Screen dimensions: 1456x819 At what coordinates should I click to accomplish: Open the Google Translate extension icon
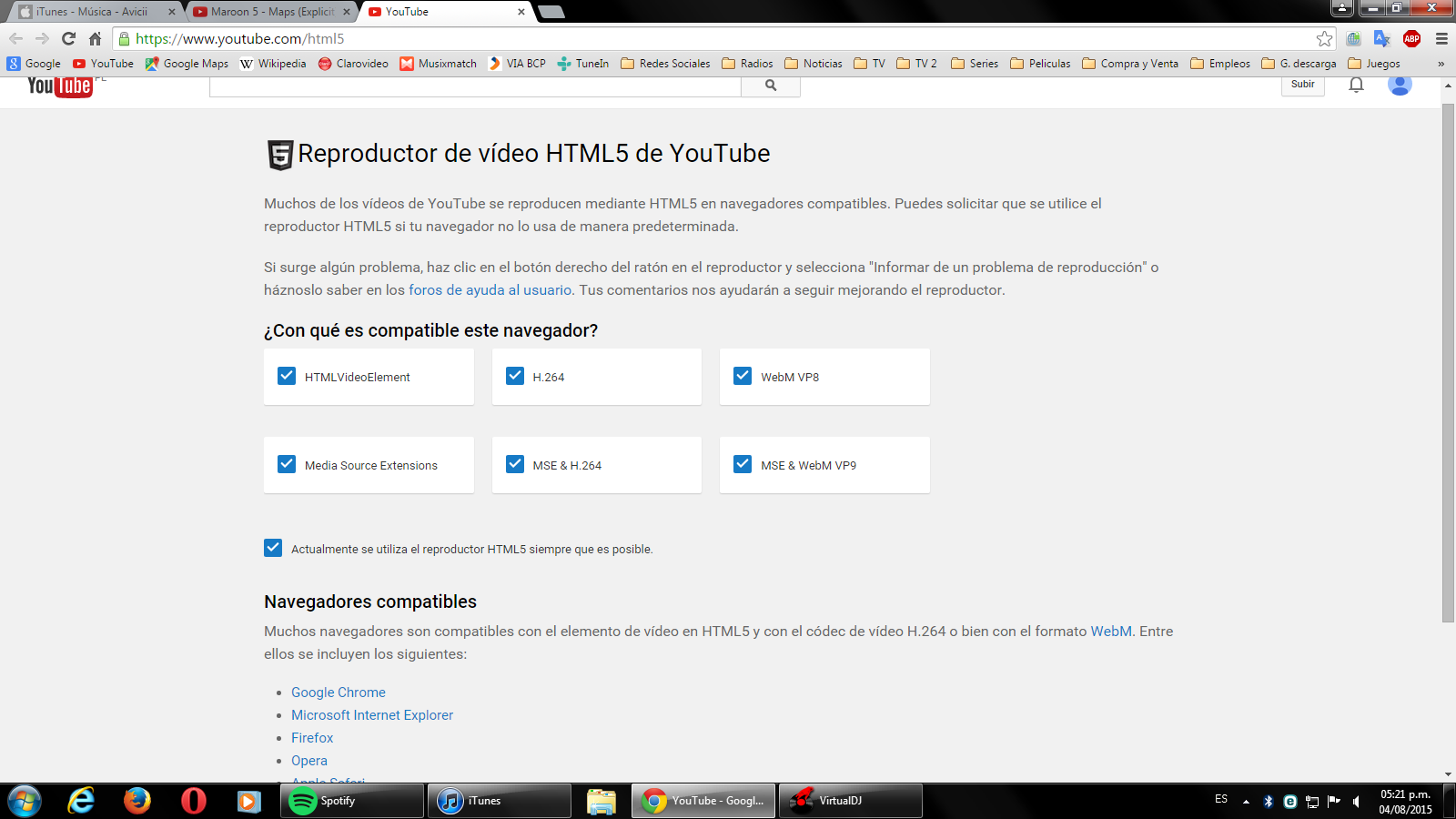tap(1382, 38)
